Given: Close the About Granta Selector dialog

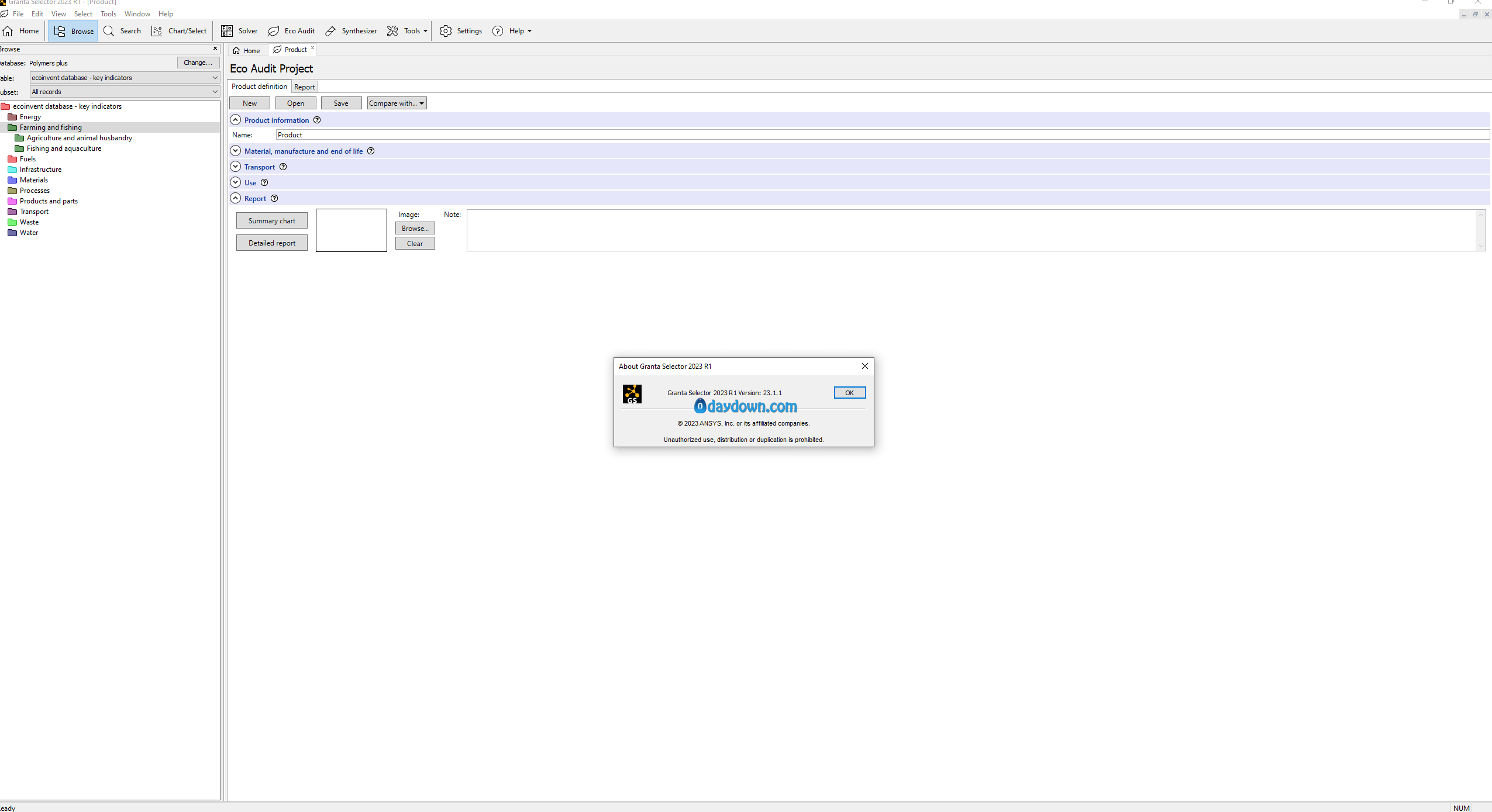Looking at the screenshot, I should (864, 366).
